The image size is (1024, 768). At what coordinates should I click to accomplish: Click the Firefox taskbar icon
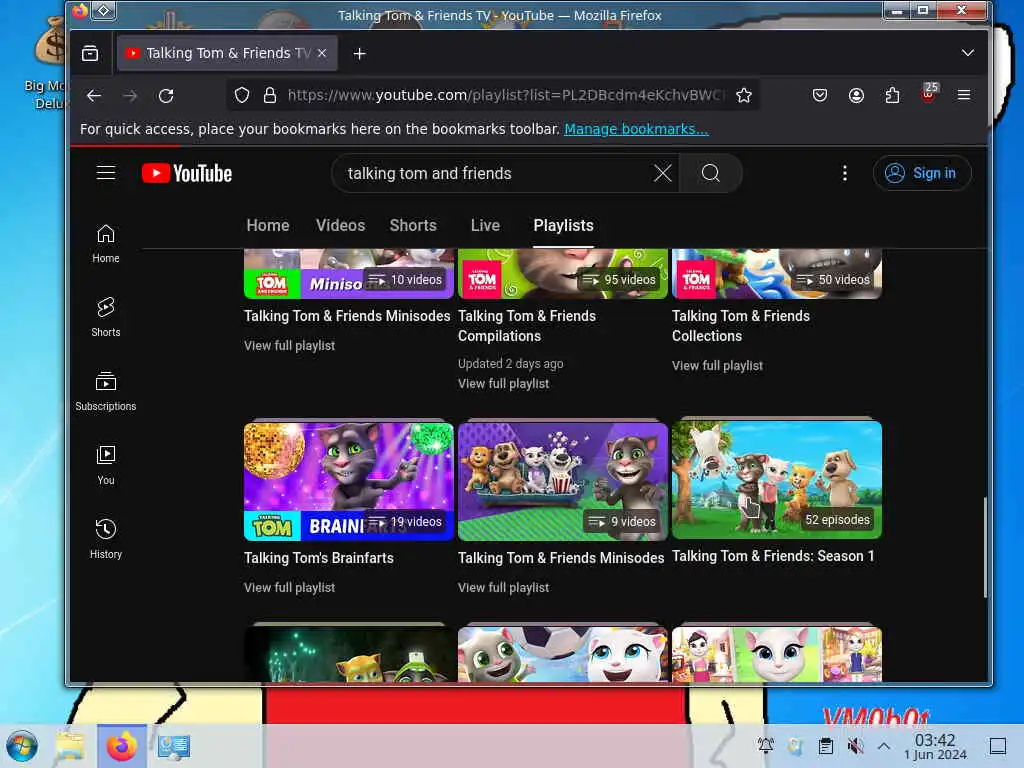tap(121, 746)
